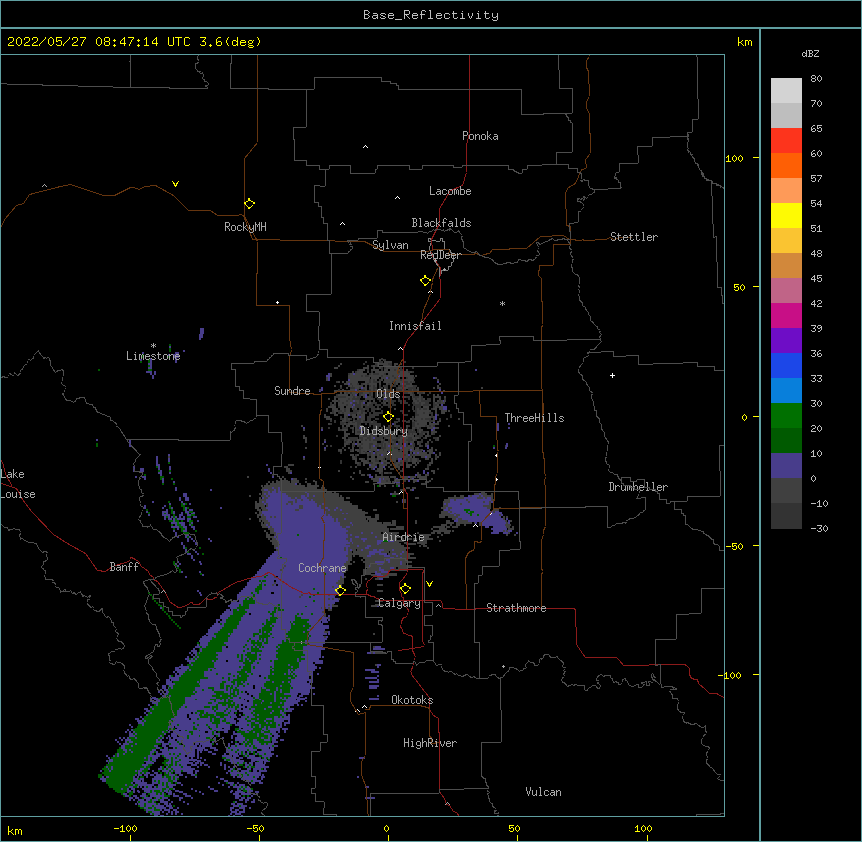This screenshot has height=842, width=862.
Task: Click the 100 tick on vertical axis
Action: click(x=734, y=158)
